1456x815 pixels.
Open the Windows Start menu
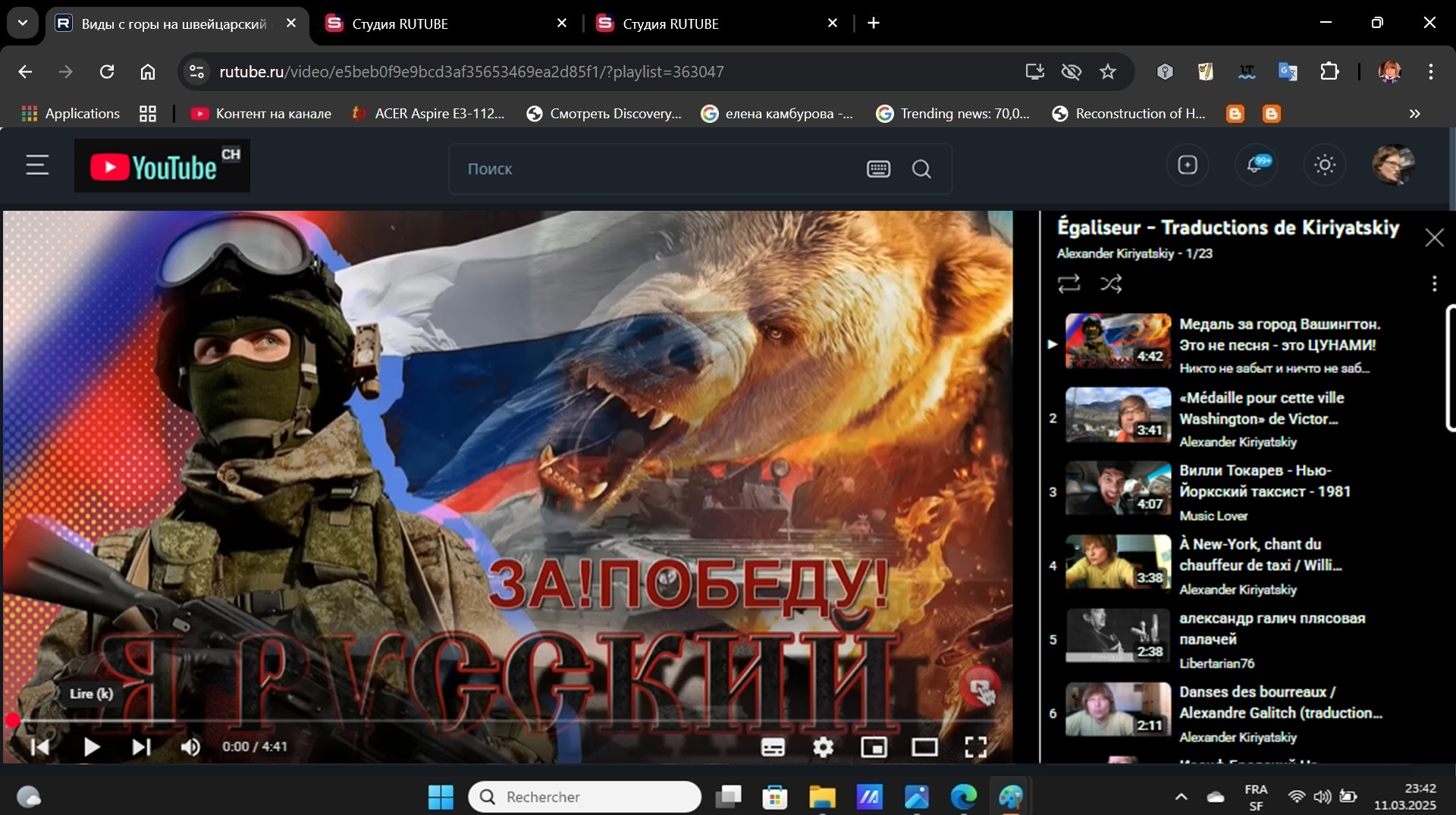coord(441,797)
